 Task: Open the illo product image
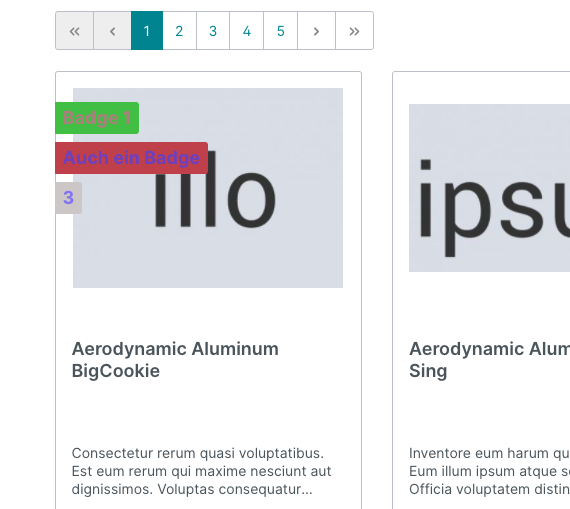coord(208,188)
